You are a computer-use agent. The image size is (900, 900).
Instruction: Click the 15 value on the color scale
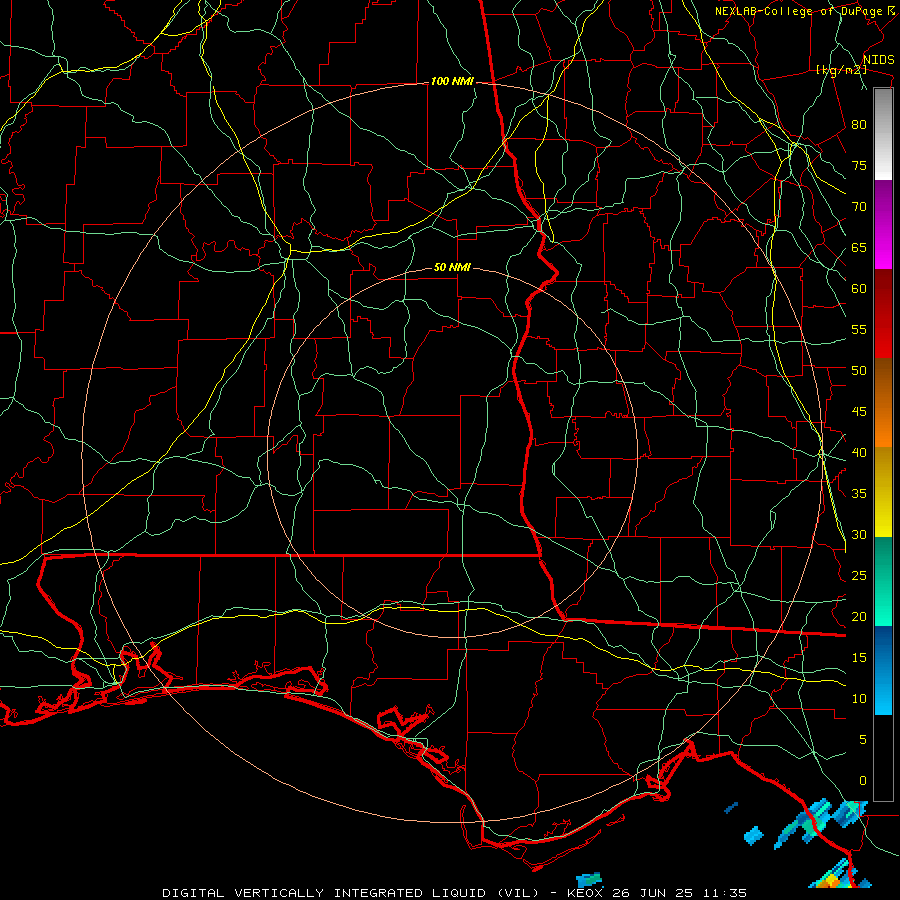[x=859, y=658]
